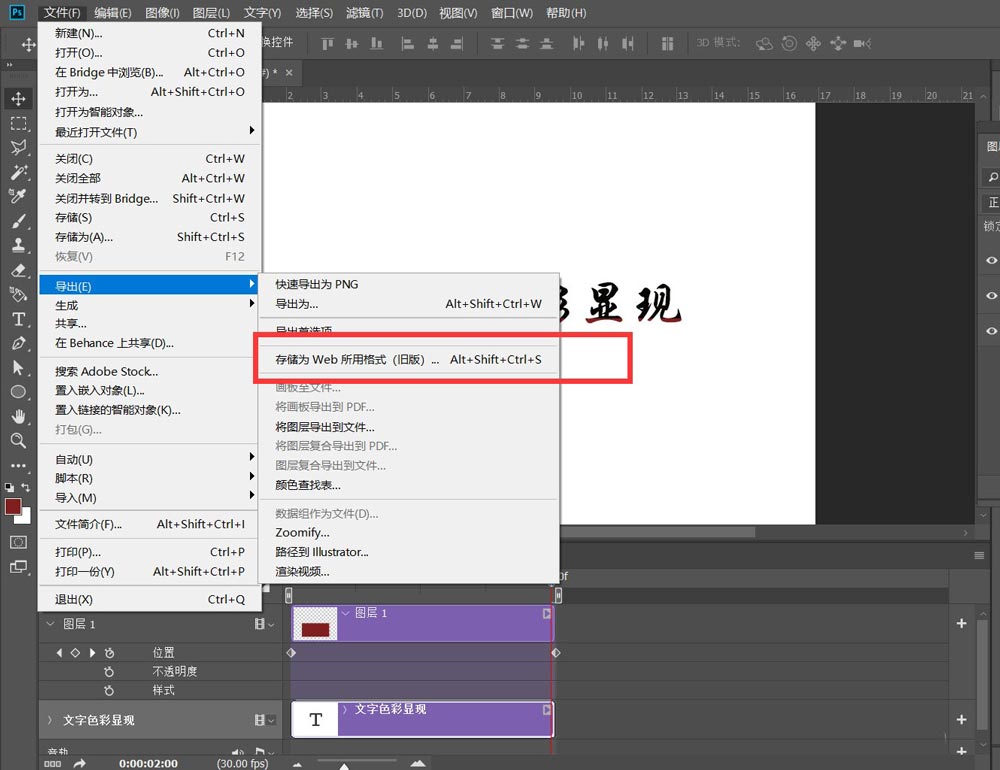The image size is (1000, 770).
Task: Choose 快速导出为 PNG
Action: [408, 285]
